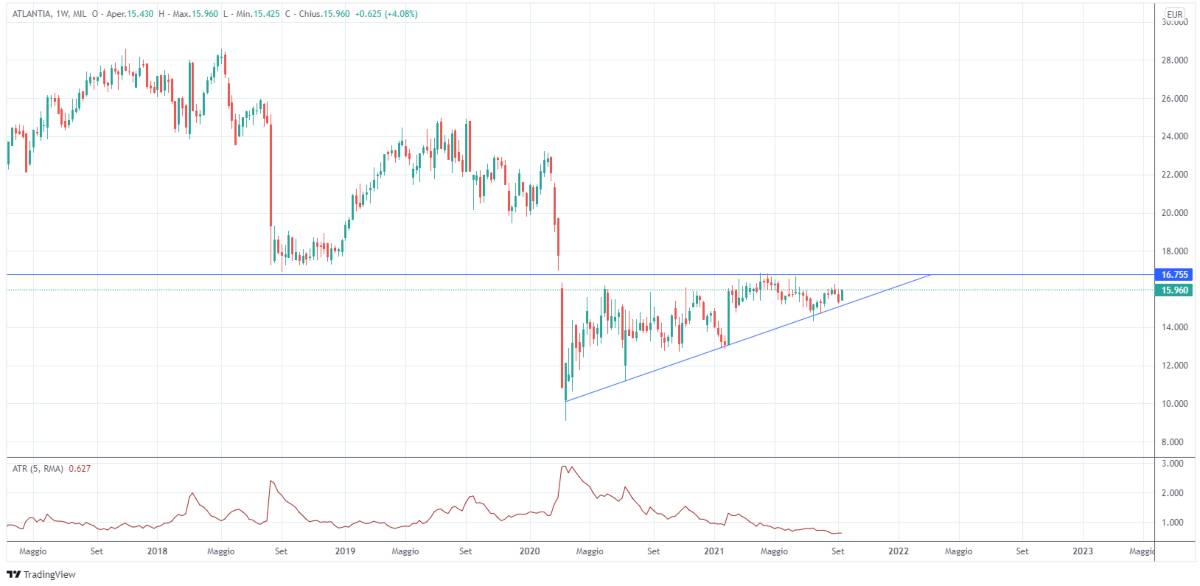Select the ATR (5, RMA) indicator label
Image resolution: width=1200 pixels, height=586 pixels.
[37, 467]
